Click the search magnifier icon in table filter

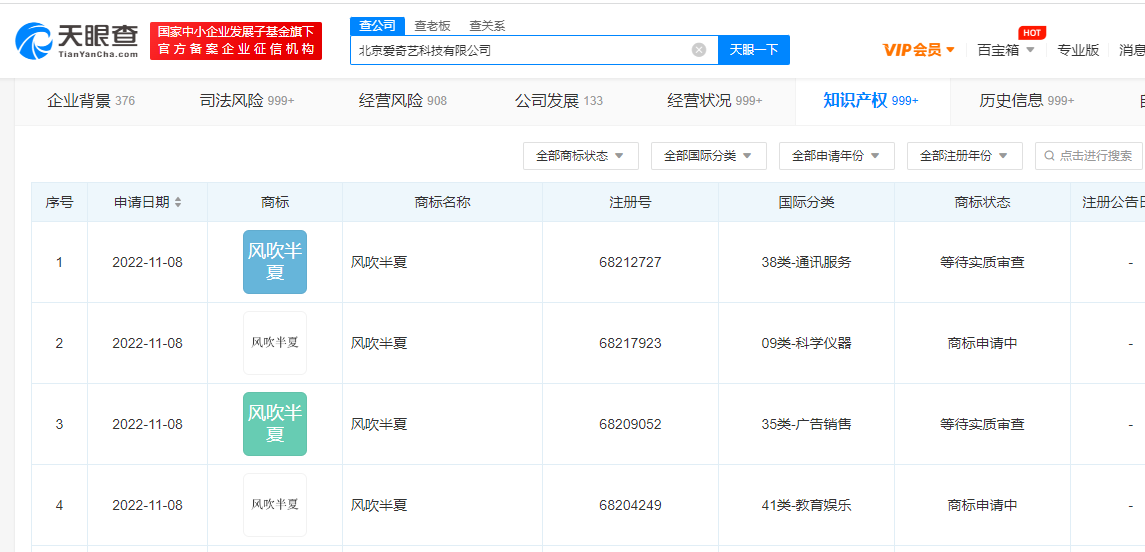click(x=1049, y=156)
